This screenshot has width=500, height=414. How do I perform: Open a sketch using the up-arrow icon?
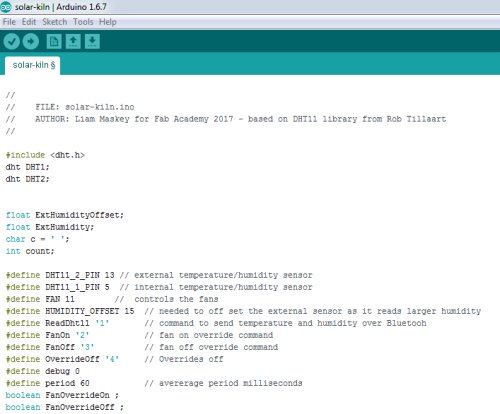(73, 42)
